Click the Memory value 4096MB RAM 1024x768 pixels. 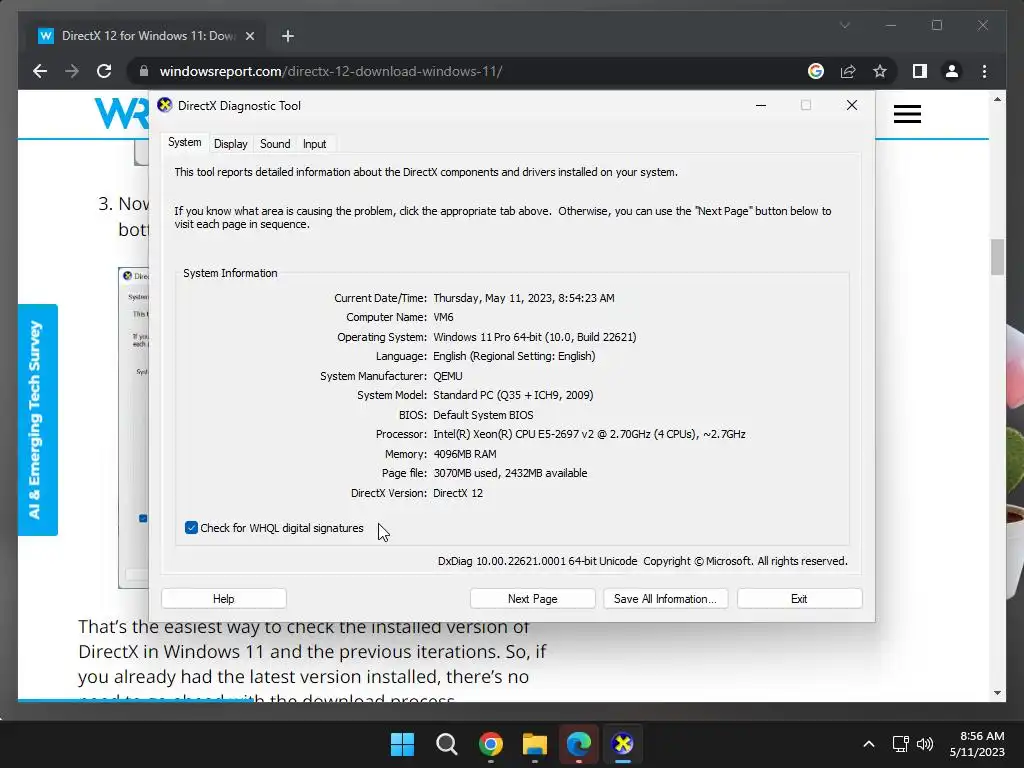tap(464, 454)
